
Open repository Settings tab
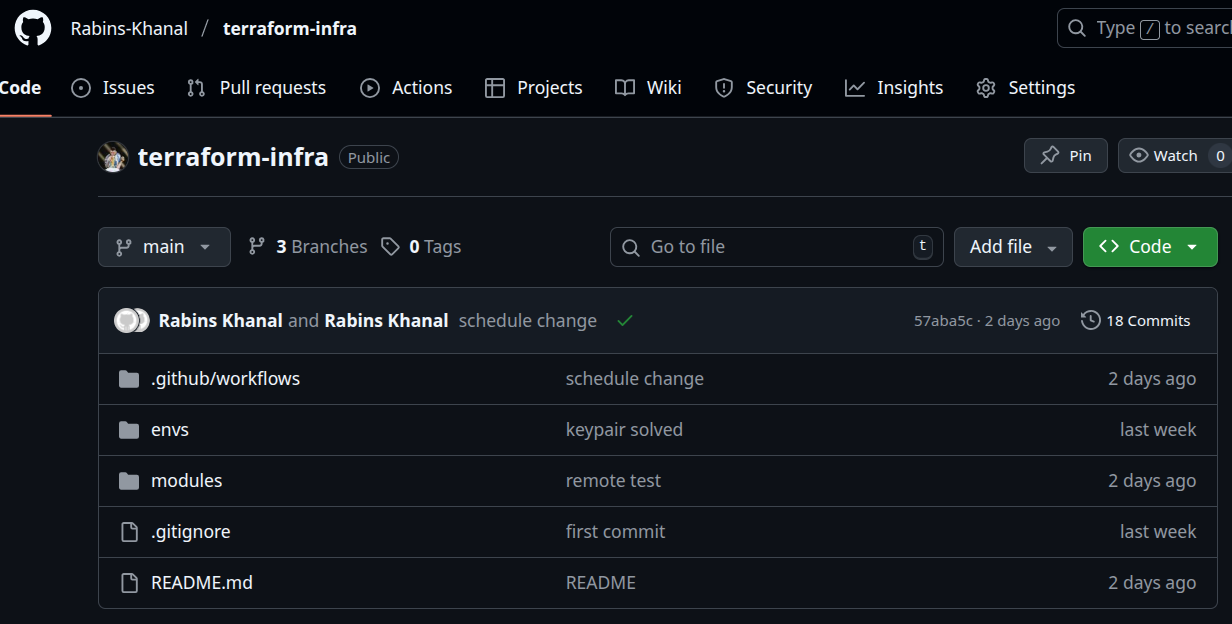click(x=1026, y=88)
